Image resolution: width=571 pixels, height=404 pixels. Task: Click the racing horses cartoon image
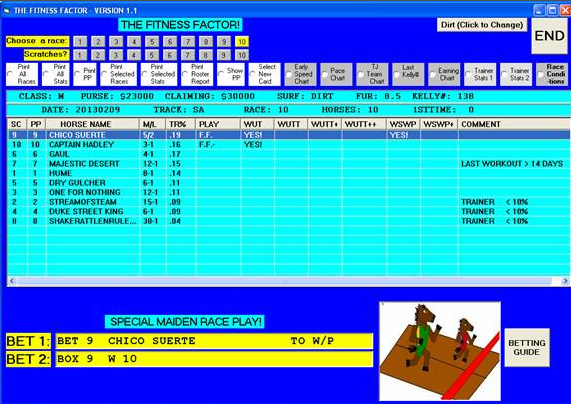click(x=440, y=351)
